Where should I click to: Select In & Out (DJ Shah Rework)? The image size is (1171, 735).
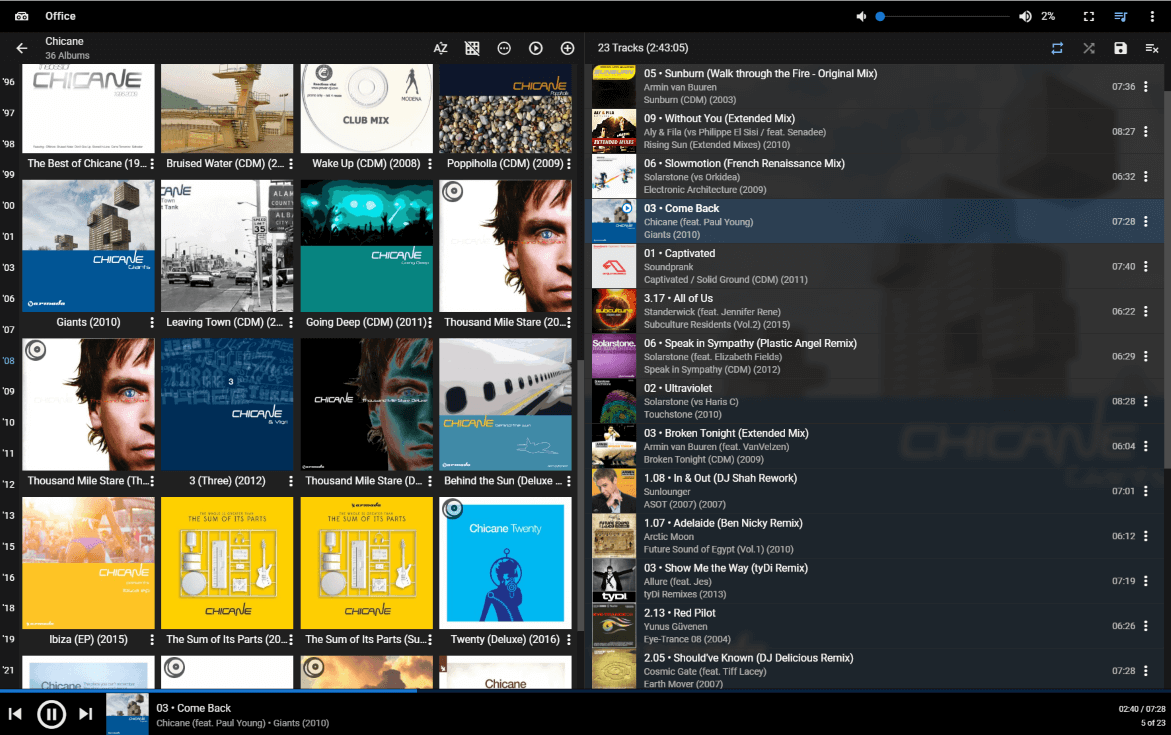[x=878, y=491]
